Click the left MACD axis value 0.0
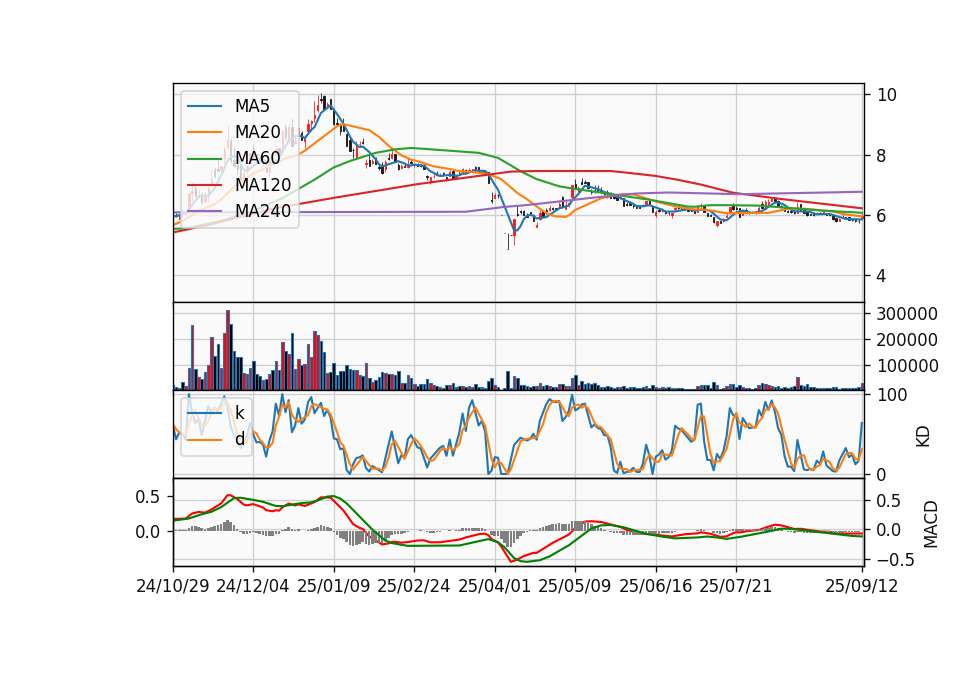 tap(147, 532)
